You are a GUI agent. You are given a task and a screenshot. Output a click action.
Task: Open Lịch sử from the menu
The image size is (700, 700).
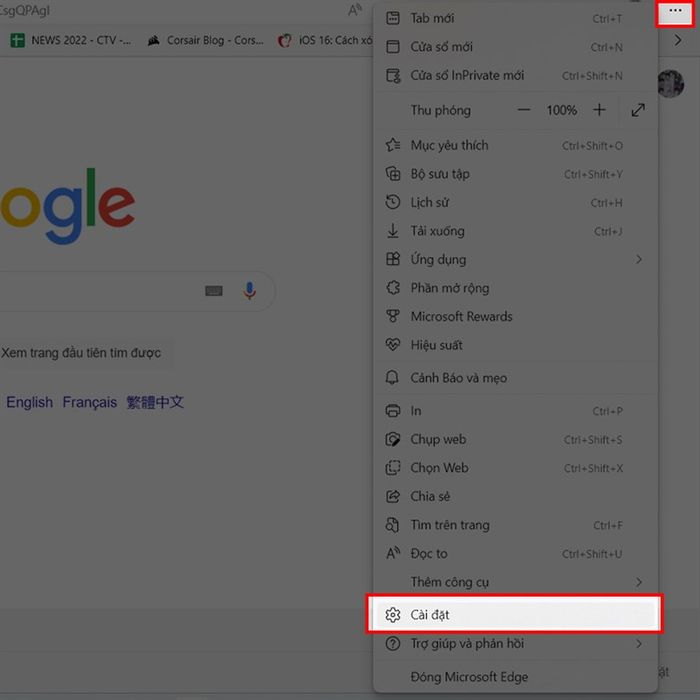[x=515, y=202]
